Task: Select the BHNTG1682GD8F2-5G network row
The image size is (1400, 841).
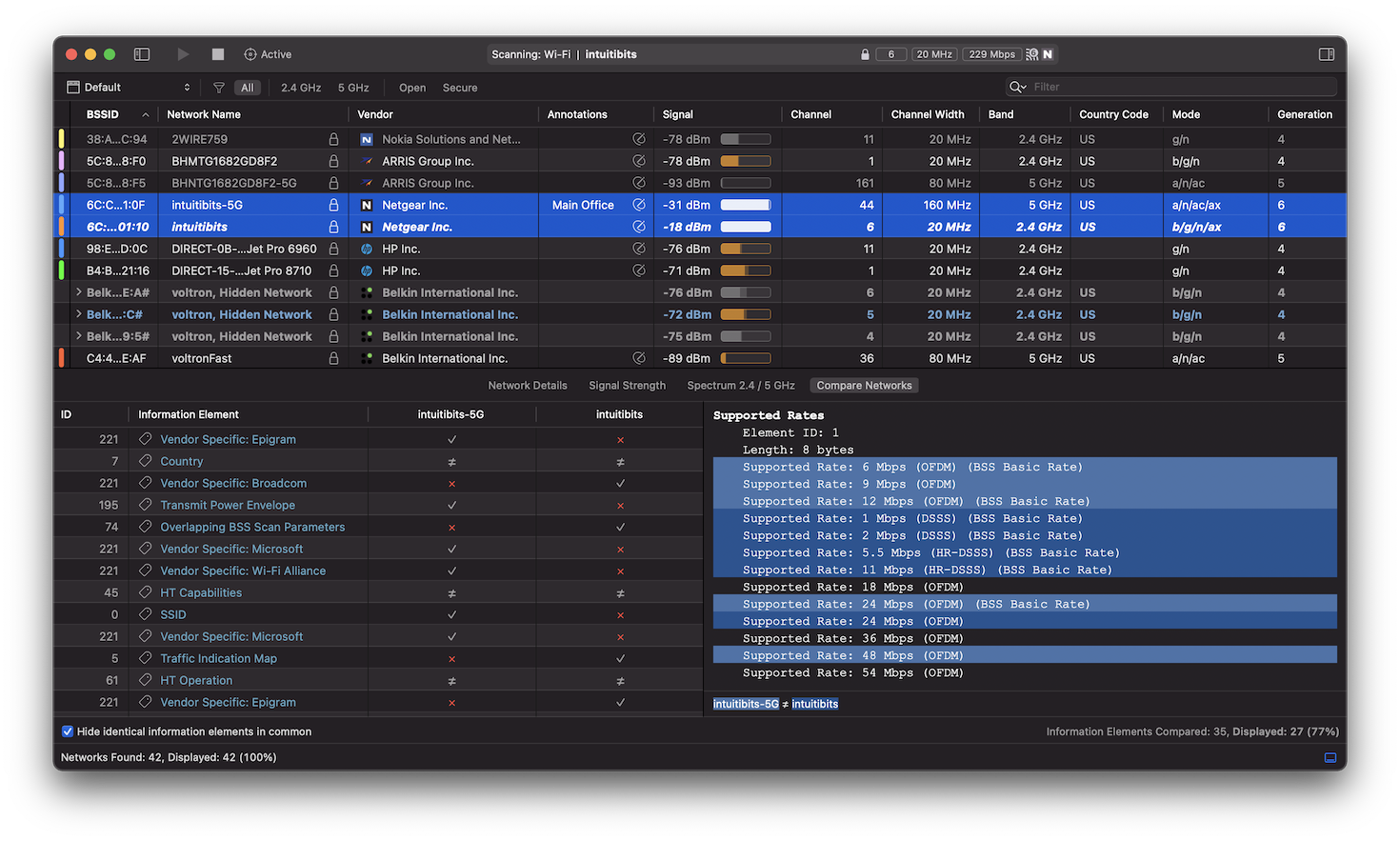Action: tap(700, 183)
